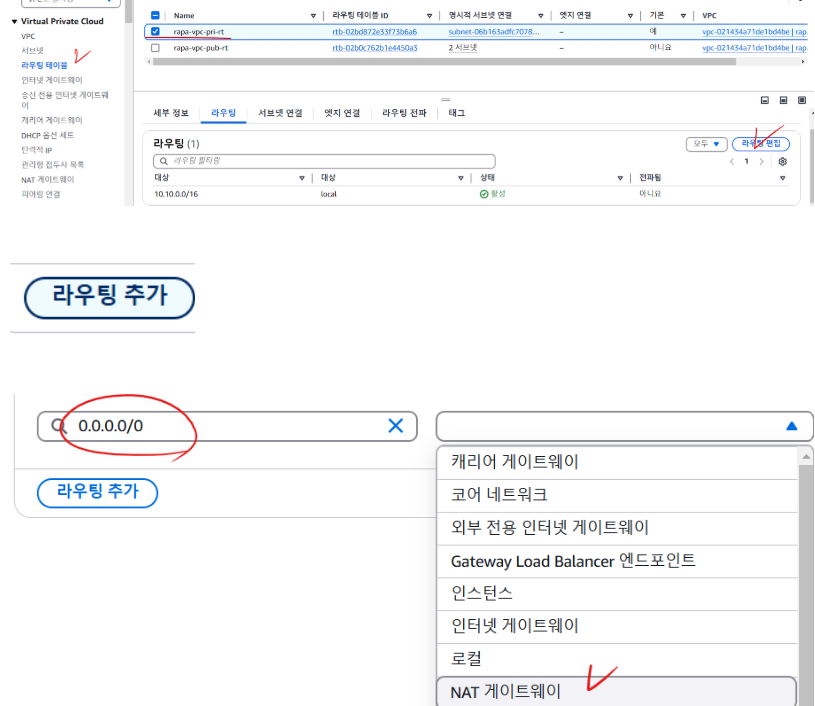The height and width of the screenshot is (706, 815).
Task: Sort routes by 전파됨 column arrow
Action: [782, 178]
